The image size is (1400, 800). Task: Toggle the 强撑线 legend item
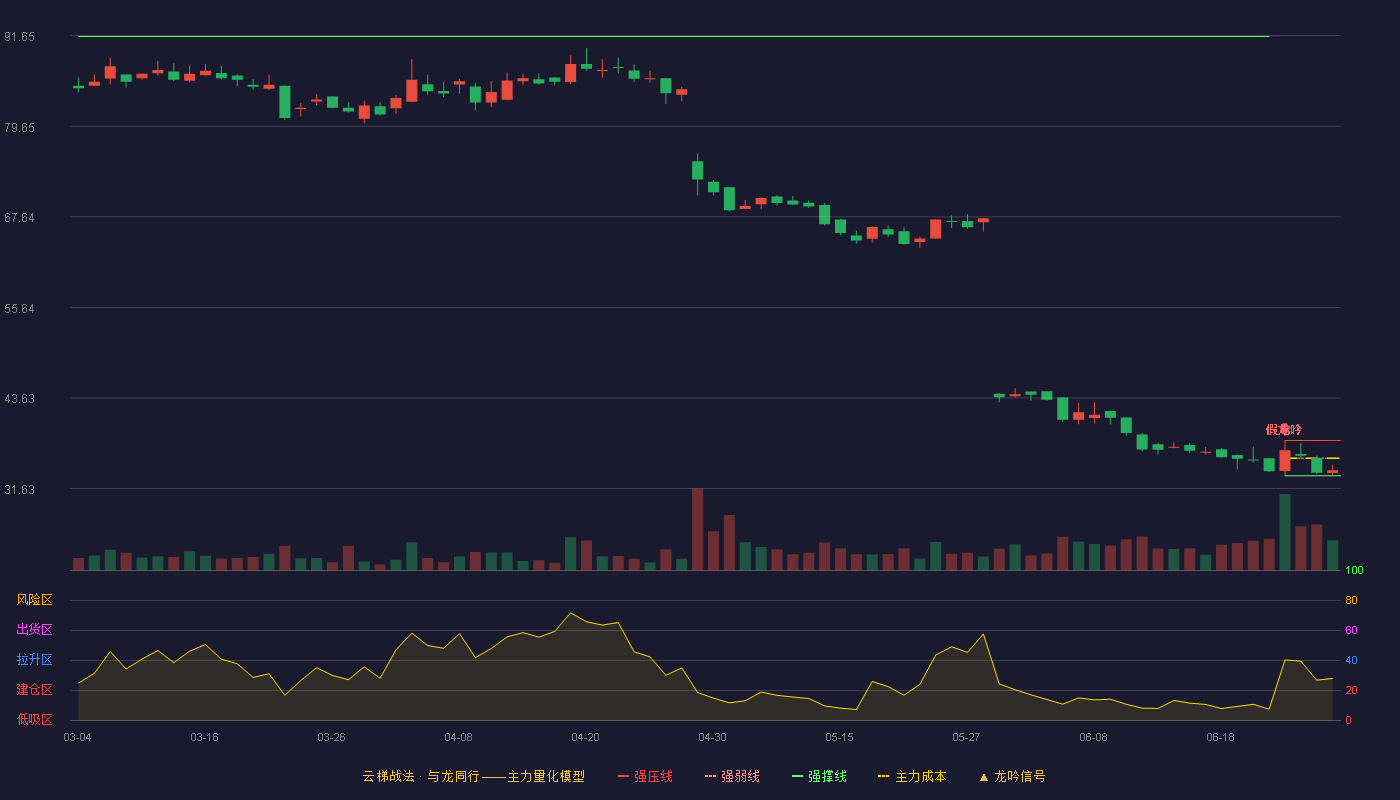[x=819, y=776]
